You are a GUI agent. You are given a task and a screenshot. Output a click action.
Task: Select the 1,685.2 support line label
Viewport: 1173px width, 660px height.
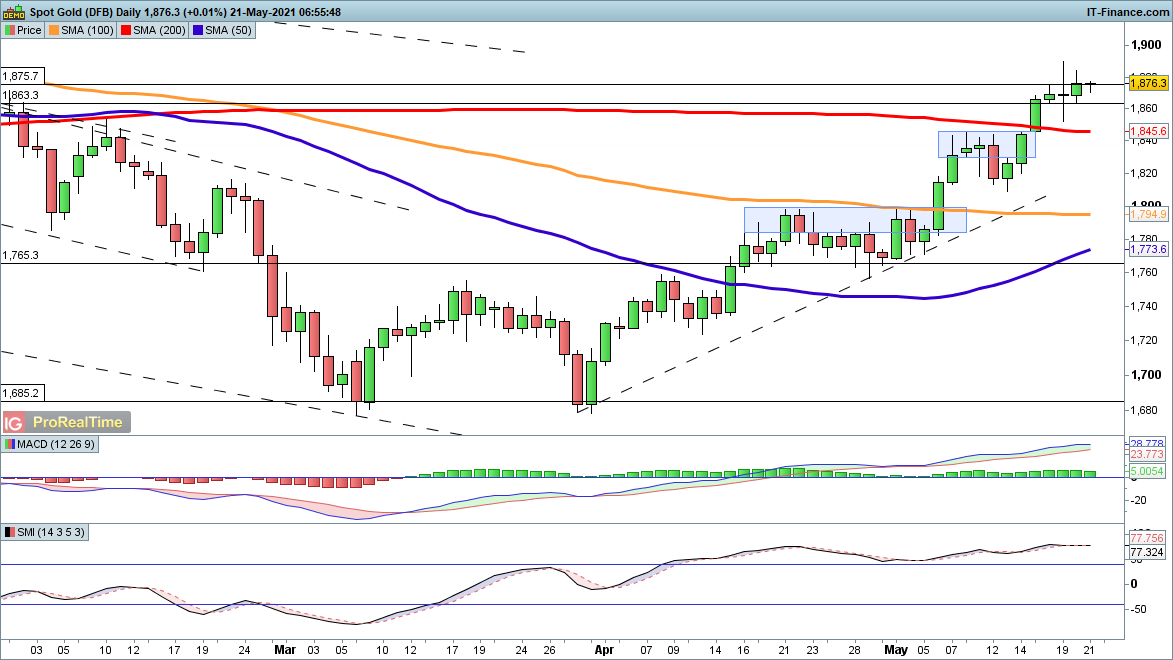tap(21, 394)
